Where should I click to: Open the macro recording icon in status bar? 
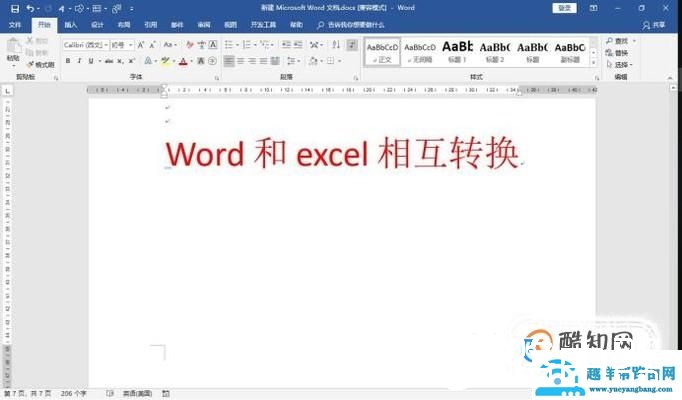point(166,393)
